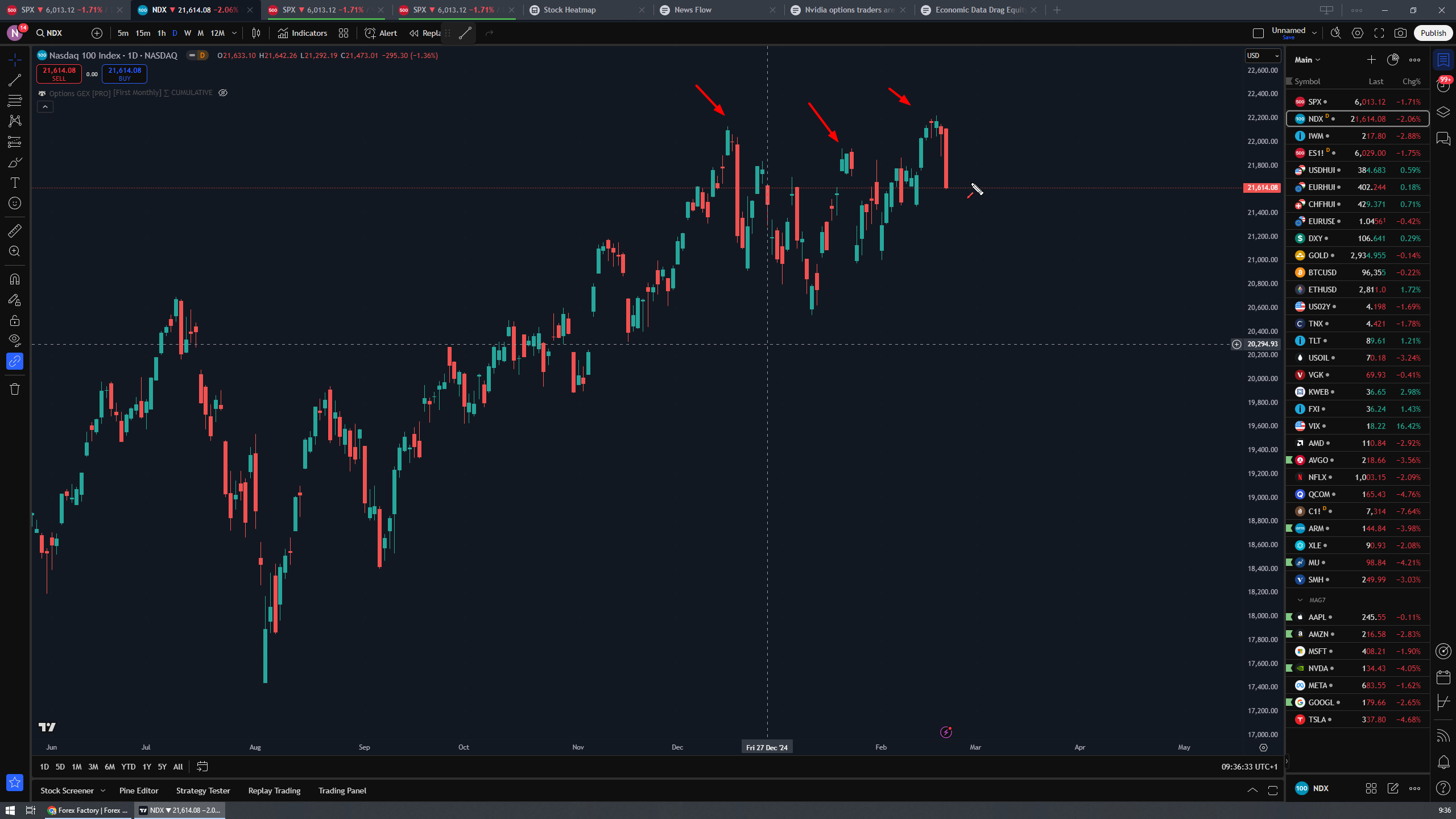
Task: Select the YTD date range
Action: coord(128,767)
